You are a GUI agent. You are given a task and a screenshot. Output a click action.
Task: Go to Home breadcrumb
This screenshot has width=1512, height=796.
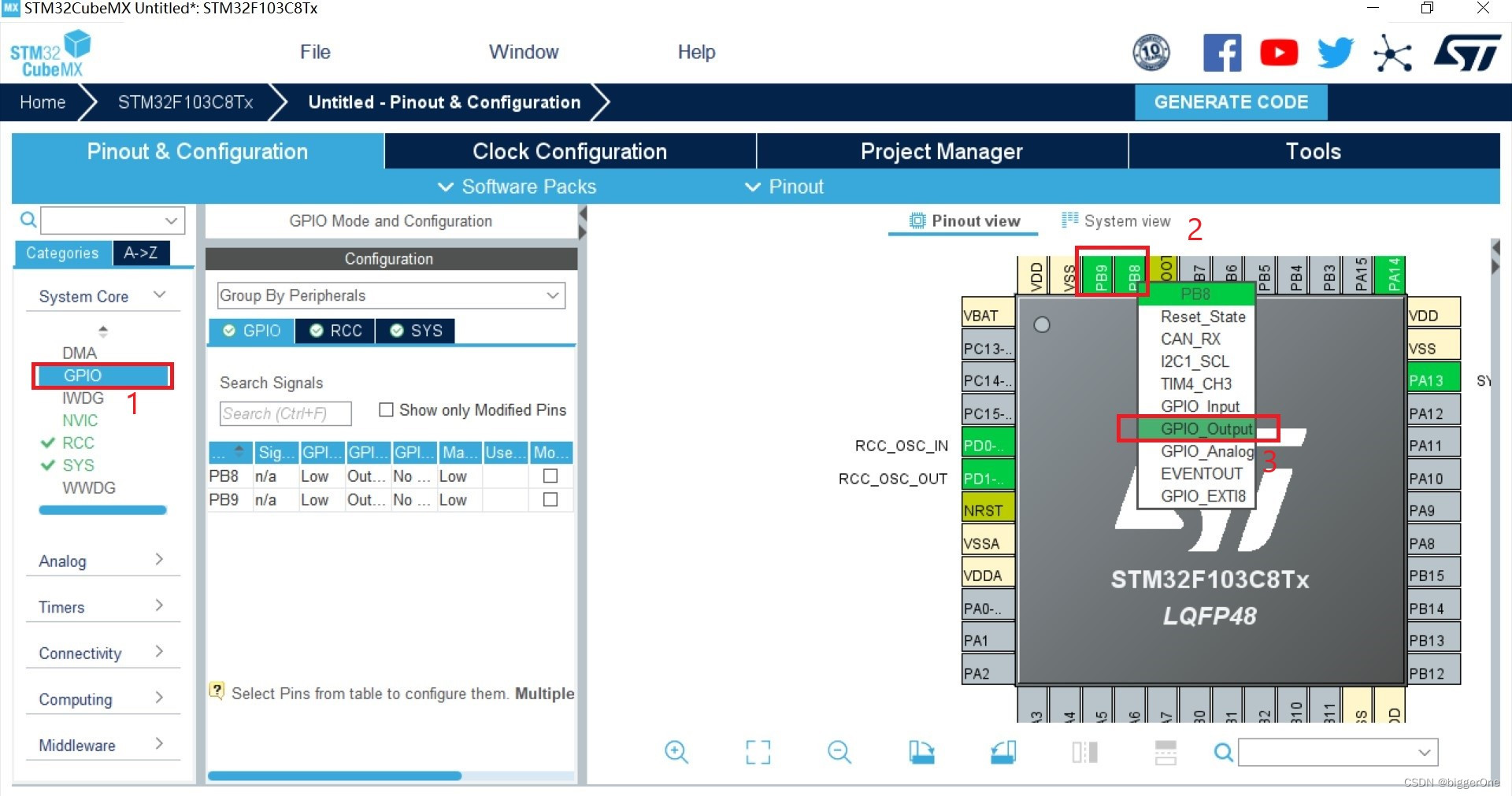coord(43,102)
